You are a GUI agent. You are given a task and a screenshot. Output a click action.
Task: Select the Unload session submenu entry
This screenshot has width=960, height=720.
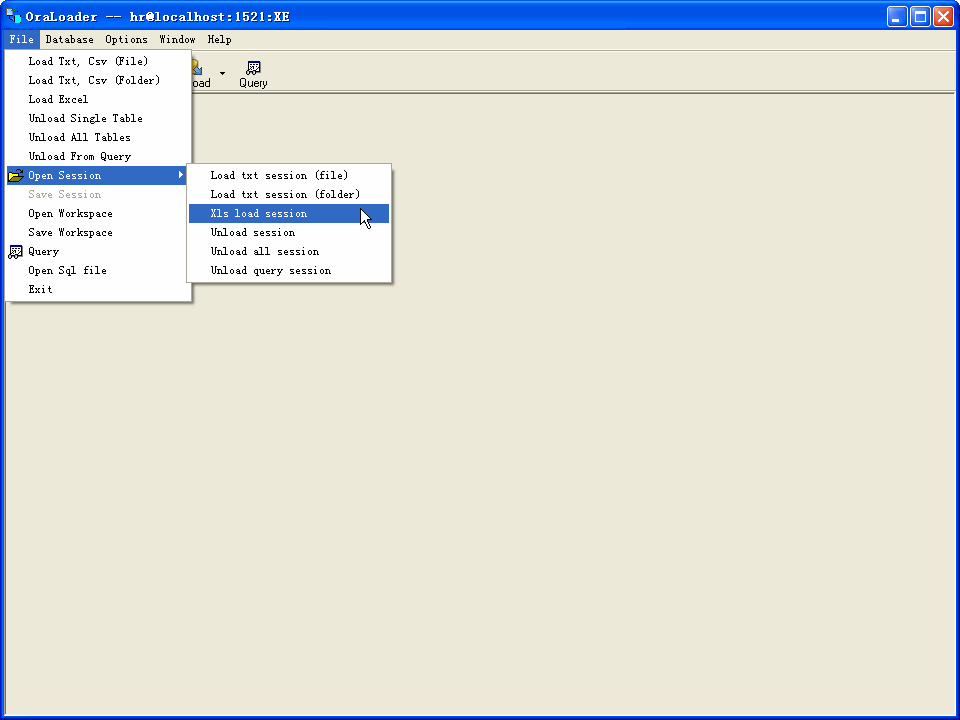click(x=289, y=232)
